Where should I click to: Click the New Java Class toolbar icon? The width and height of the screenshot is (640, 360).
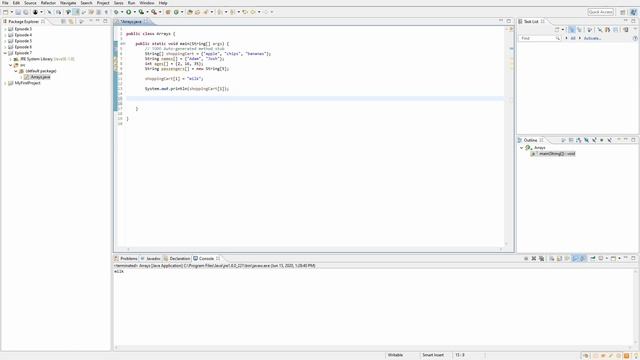[176, 12]
